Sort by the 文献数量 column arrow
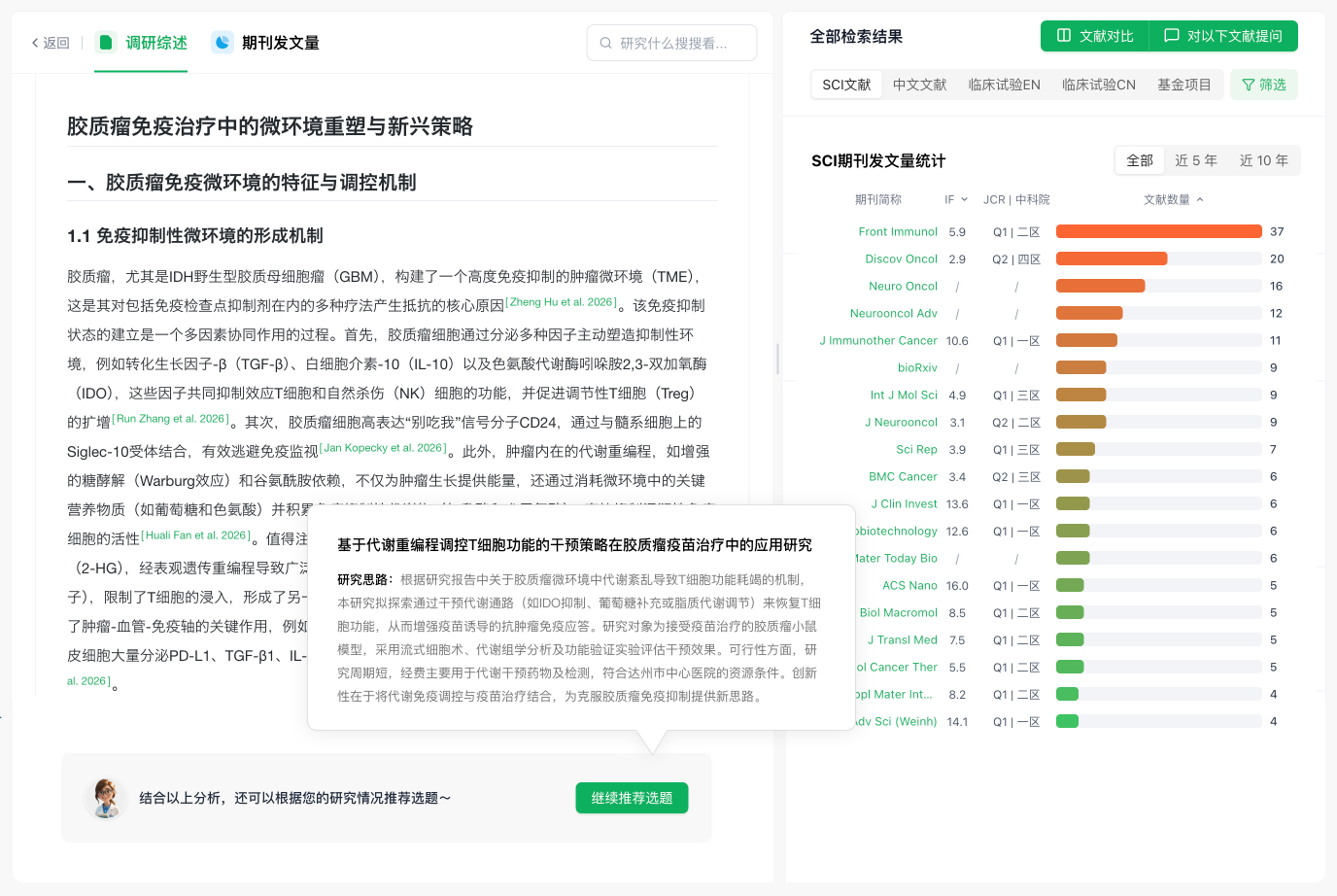Viewport: 1337px width, 896px height. (1200, 199)
